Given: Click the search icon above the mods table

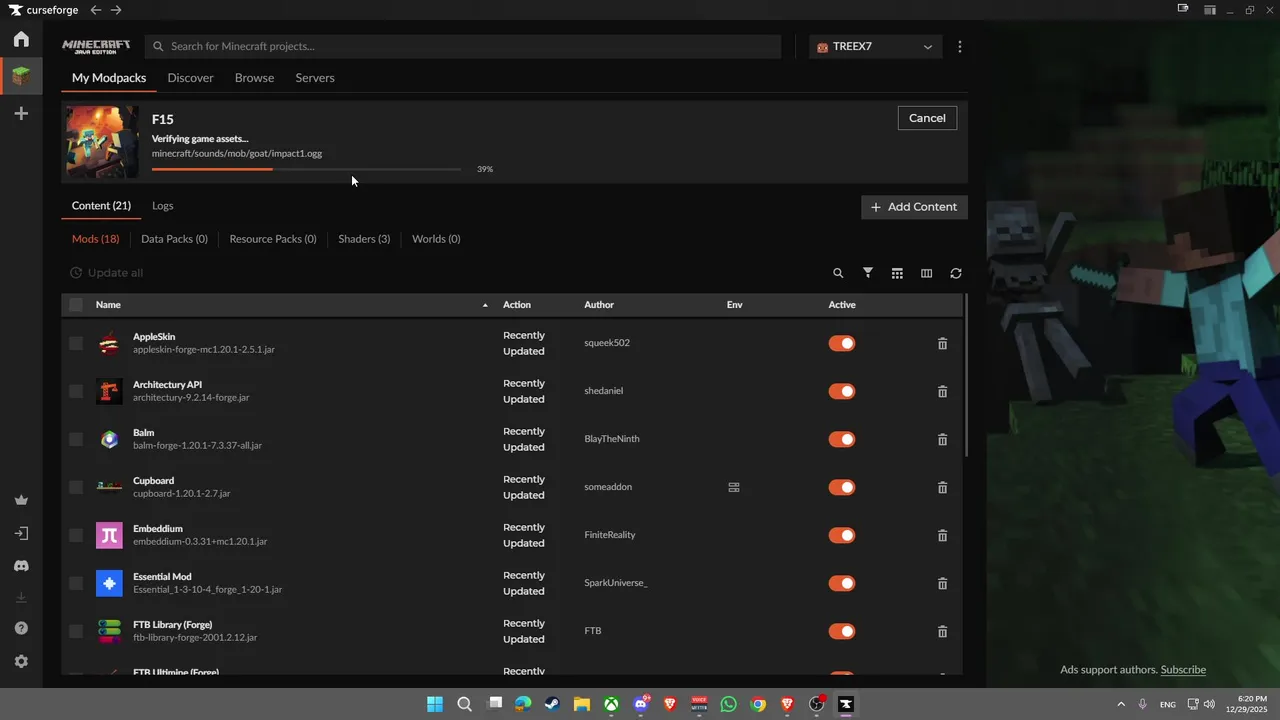Looking at the screenshot, I should [838, 273].
